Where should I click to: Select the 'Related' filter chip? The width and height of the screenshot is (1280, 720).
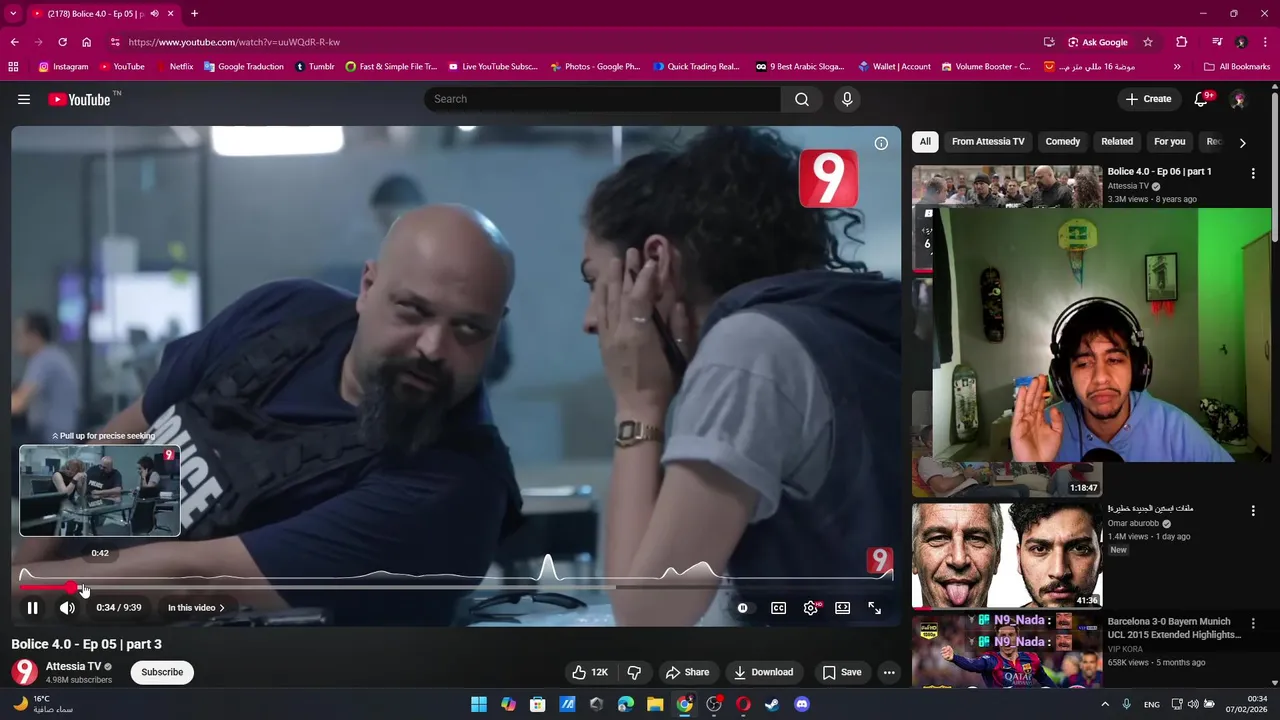1117,142
